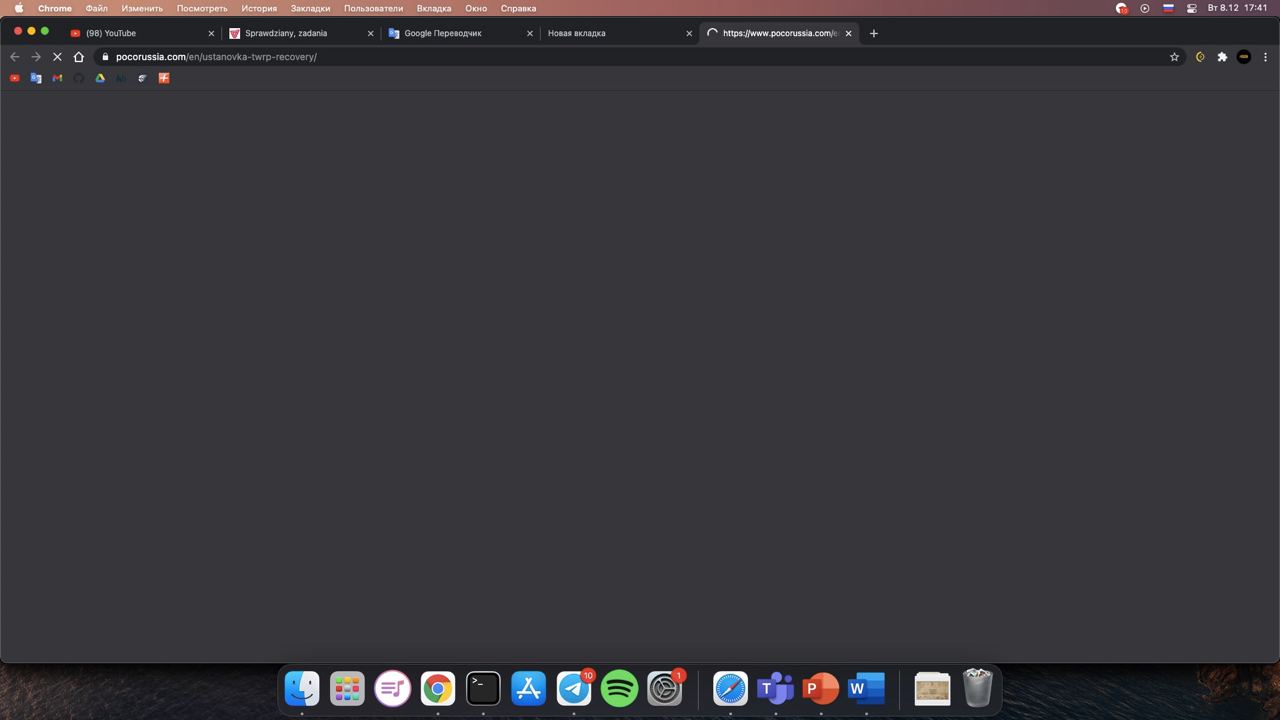Open the minimized window thumbnail in Dock
1280x720 pixels.
click(x=932, y=688)
